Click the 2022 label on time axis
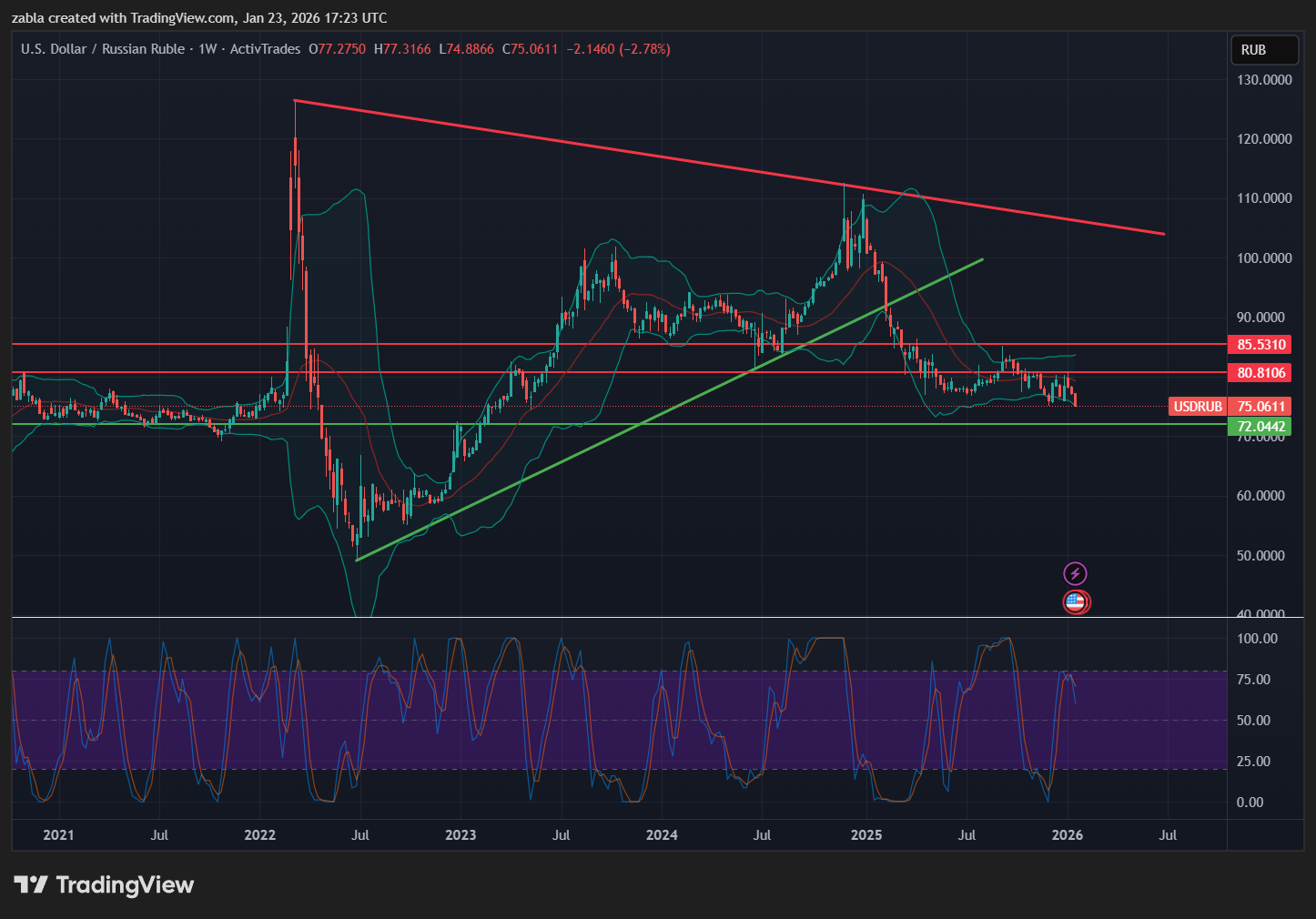This screenshot has height=919, width=1316. [259, 834]
